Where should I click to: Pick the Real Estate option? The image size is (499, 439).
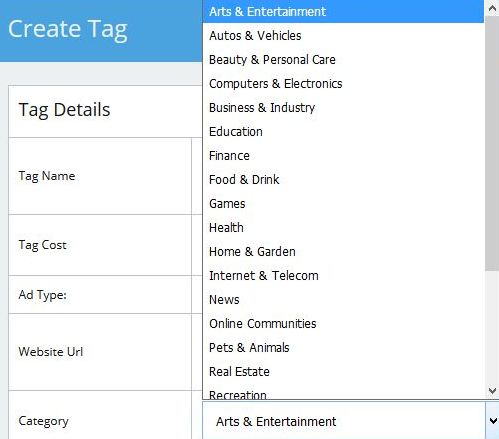(x=343, y=372)
